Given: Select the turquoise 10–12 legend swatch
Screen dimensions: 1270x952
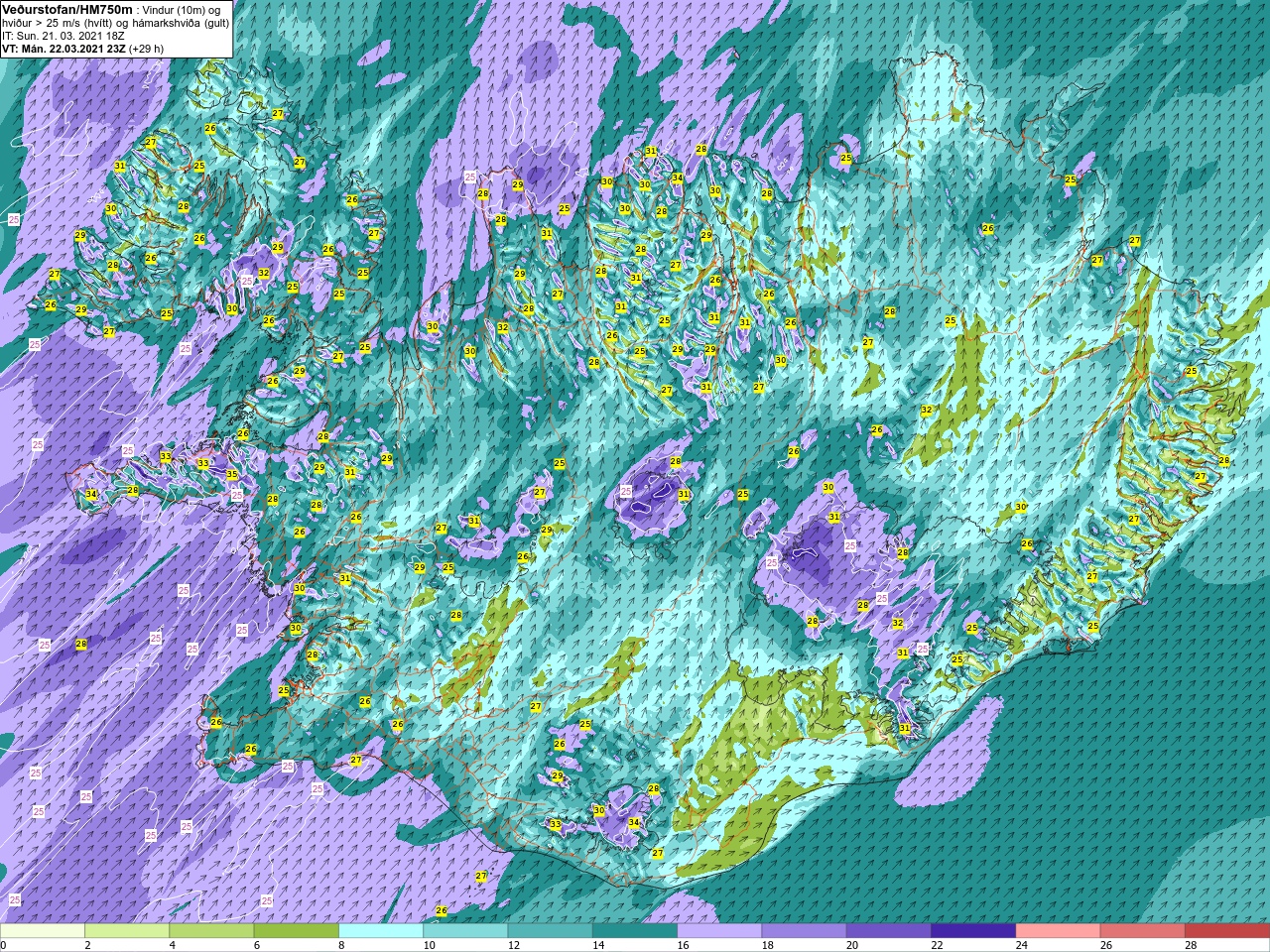Looking at the screenshot, I should point(465,931).
